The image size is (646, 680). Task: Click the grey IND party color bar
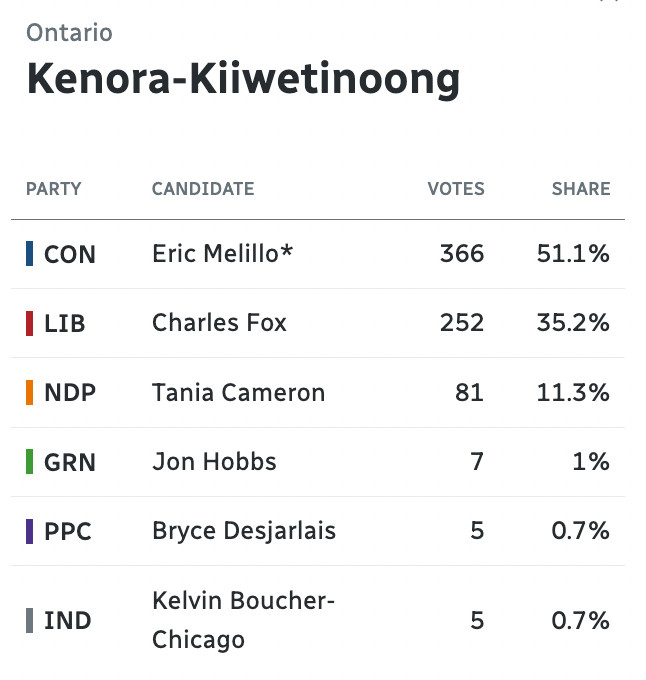(x=29, y=621)
